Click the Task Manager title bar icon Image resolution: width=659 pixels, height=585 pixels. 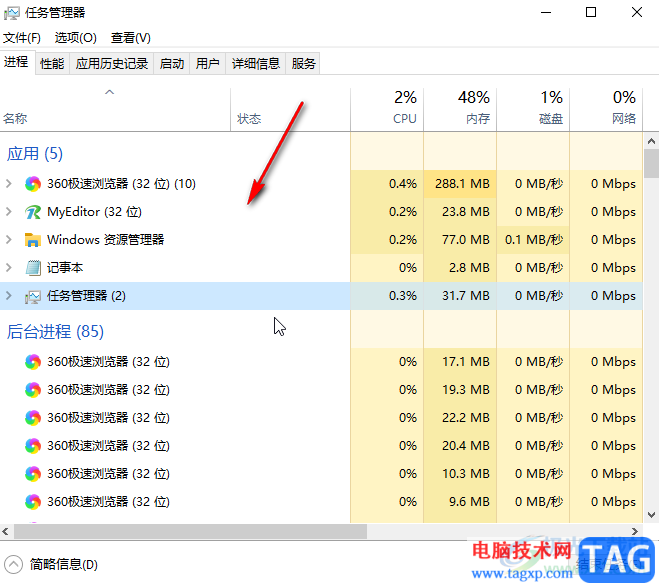tap(12, 13)
